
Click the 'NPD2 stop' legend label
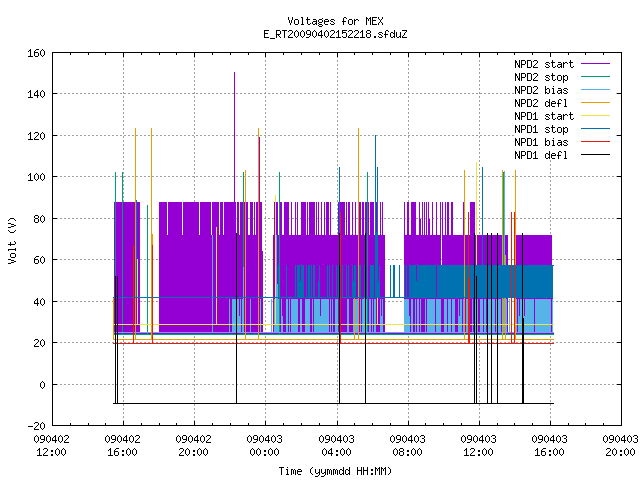click(x=541, y=77)
